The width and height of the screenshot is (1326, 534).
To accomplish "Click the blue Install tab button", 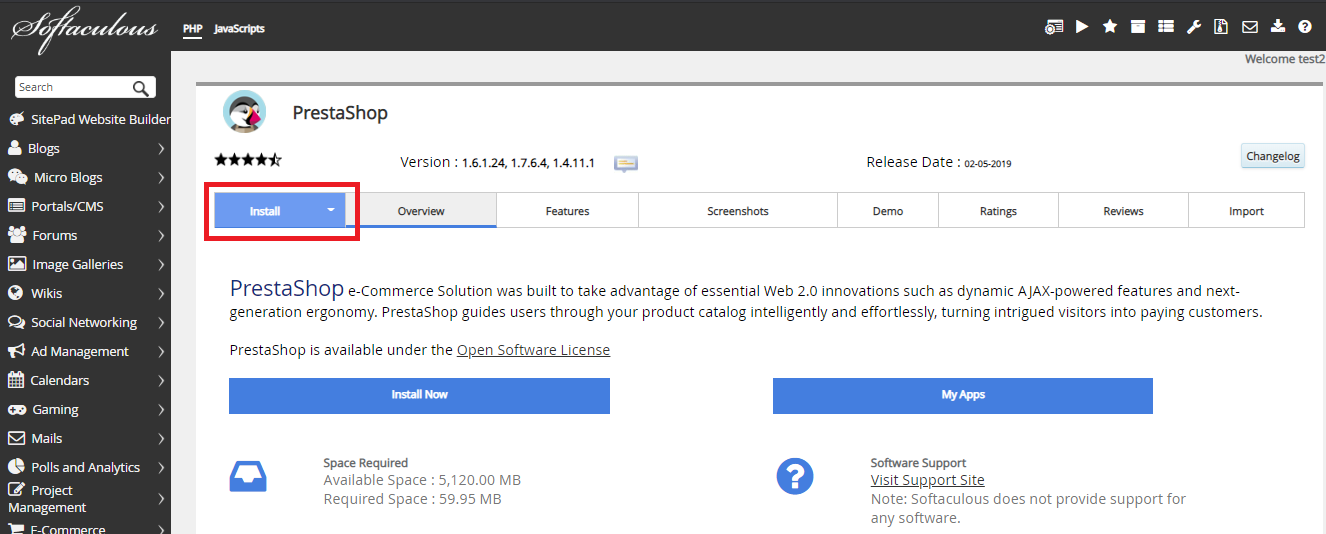I will tap(280, 211).
